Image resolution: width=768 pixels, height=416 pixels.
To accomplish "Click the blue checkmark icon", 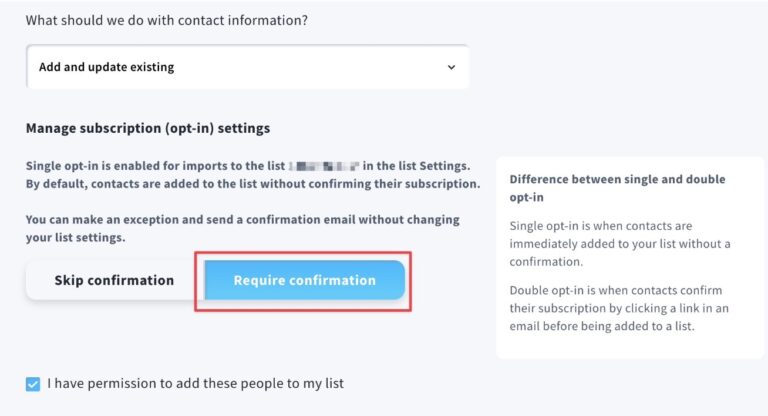I will [x=33, y=384].
